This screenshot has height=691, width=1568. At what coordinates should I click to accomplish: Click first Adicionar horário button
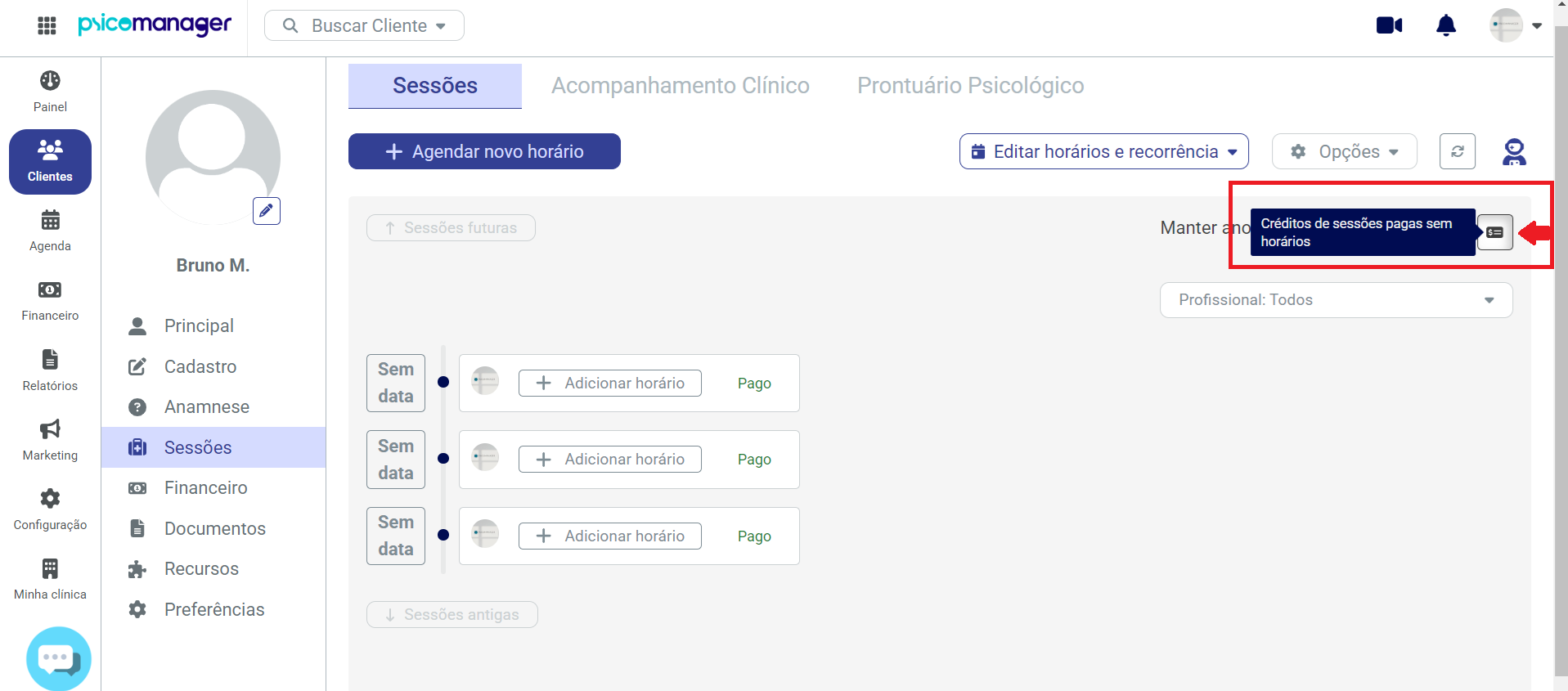coord(609,383)
